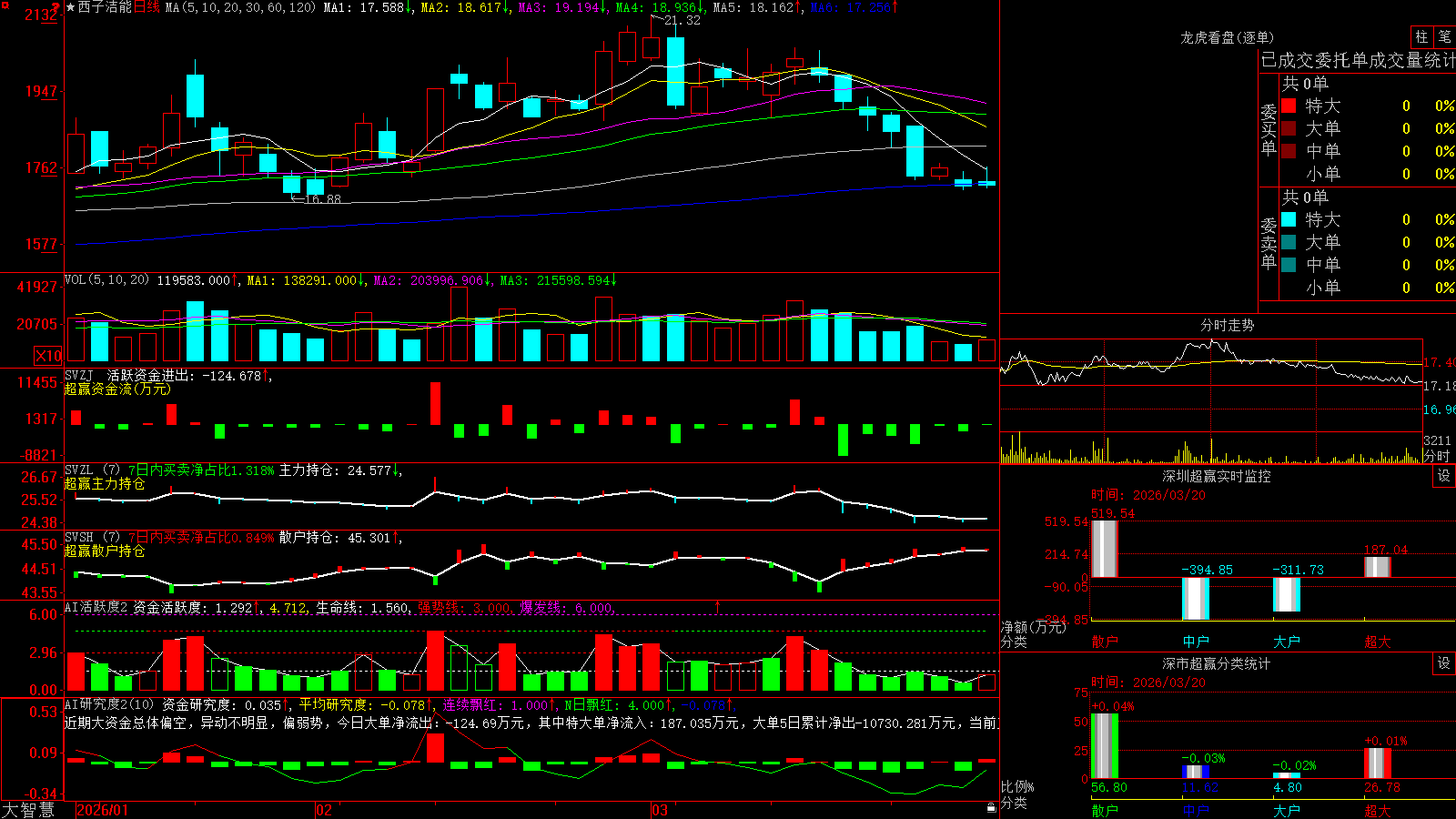Open the 龙虎看盘(逐单) panel title
This screenshot has height=819, width=1456.
tap(1227, 37)
